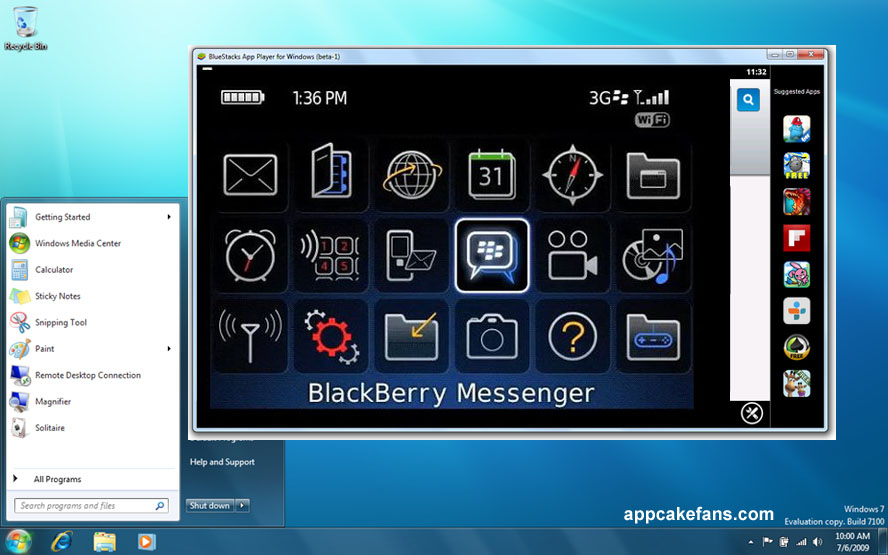Expand Getting Started submenu arrow

coord(169,217)
